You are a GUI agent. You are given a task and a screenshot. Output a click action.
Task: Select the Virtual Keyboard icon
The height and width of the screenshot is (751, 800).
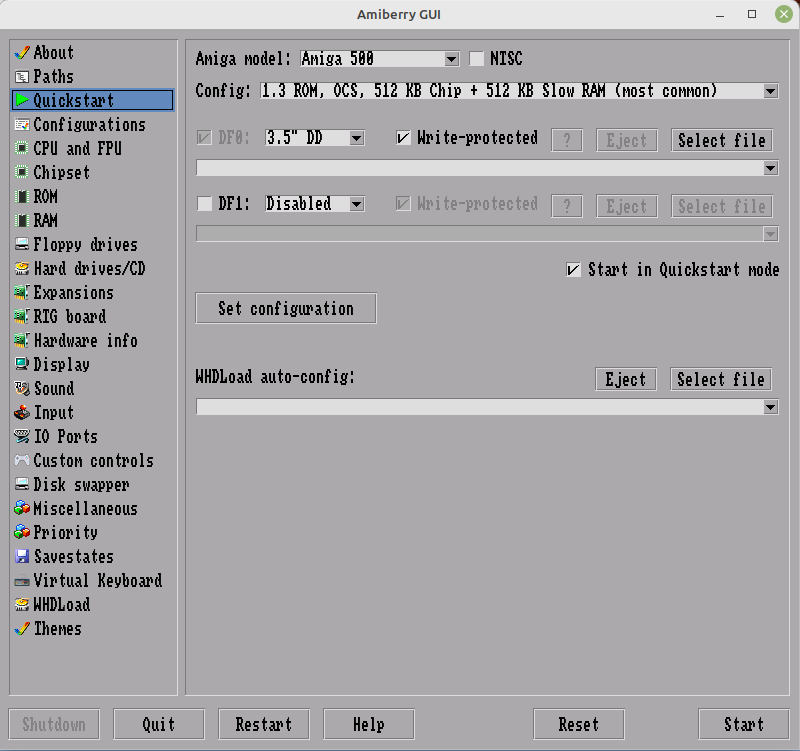22,581
